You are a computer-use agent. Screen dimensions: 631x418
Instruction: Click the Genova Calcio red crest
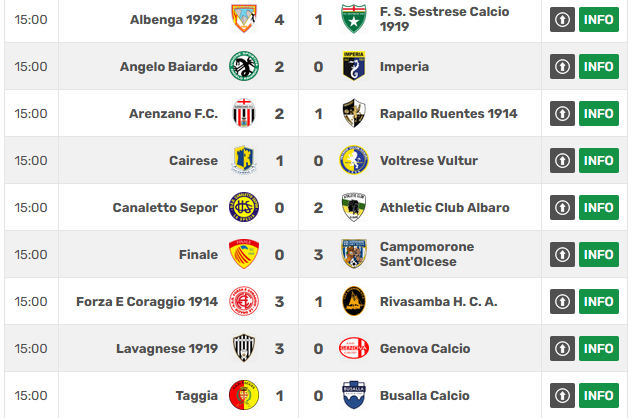[354, 348]
